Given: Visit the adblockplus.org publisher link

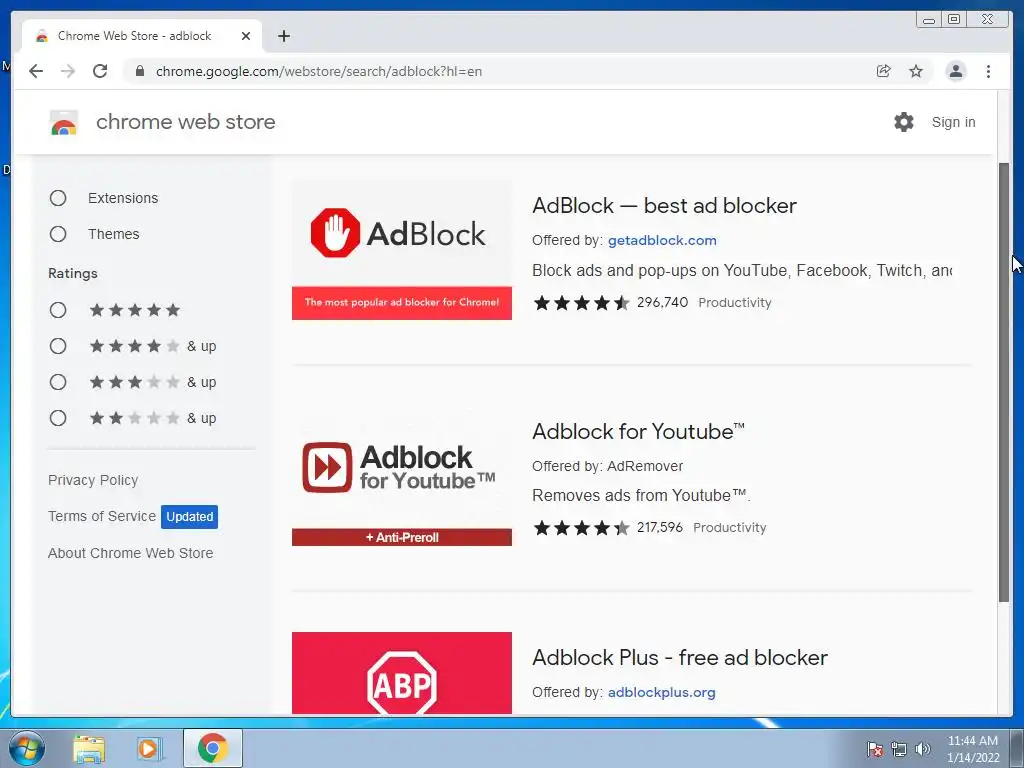Looking at the screenshot, I should coord(662,692).
